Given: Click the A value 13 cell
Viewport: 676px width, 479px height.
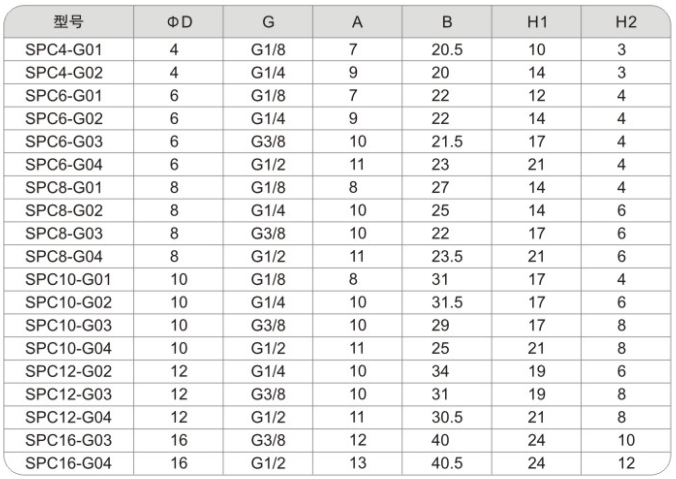Looking at the screenshot, I should (x=357, y=463).
